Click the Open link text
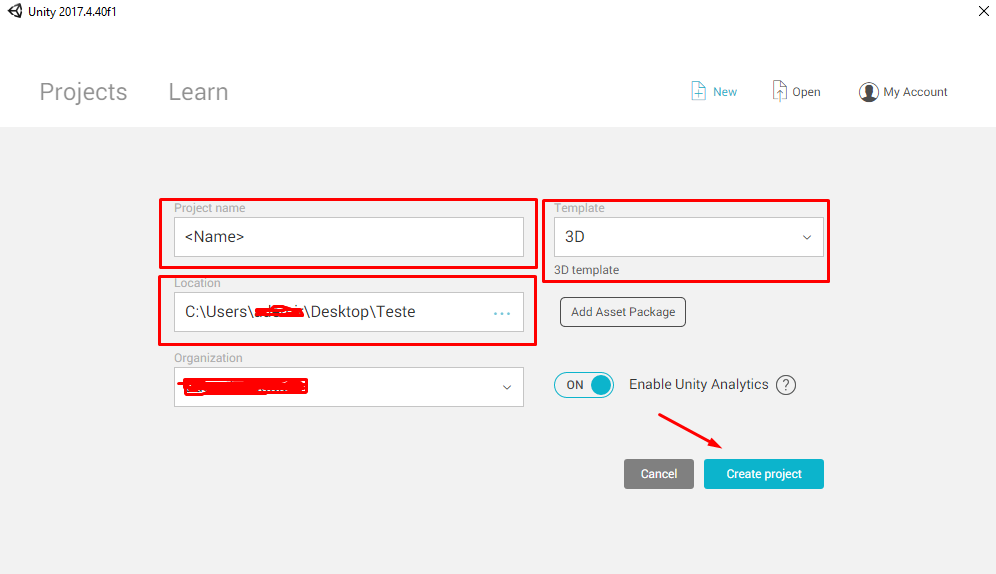996x574 pixels. (806, 92)
